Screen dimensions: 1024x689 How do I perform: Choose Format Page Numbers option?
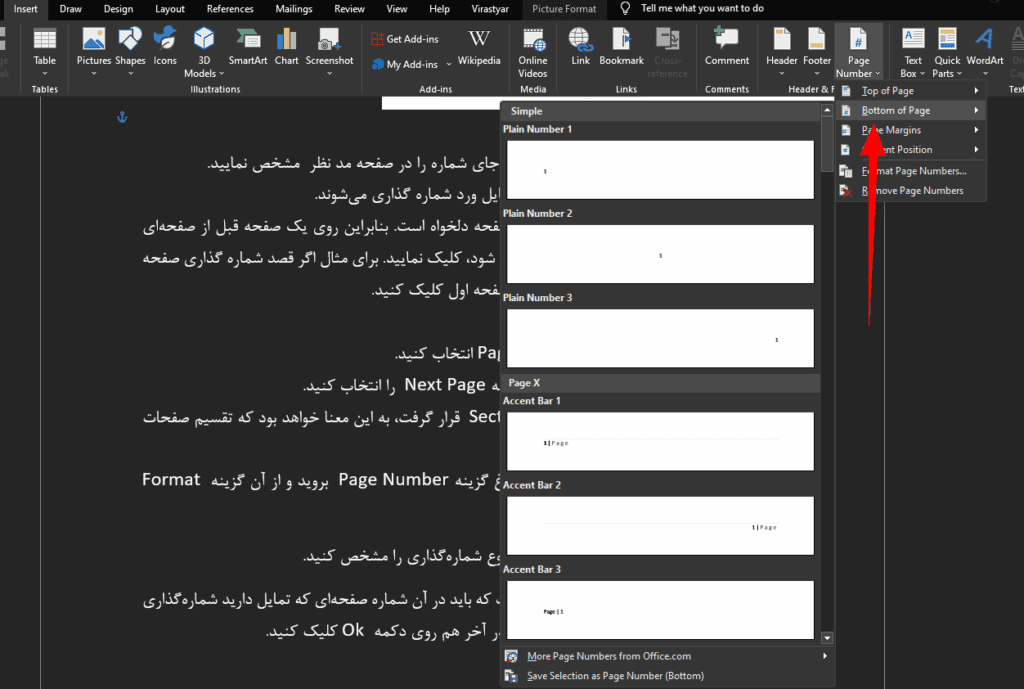[913, 171]
